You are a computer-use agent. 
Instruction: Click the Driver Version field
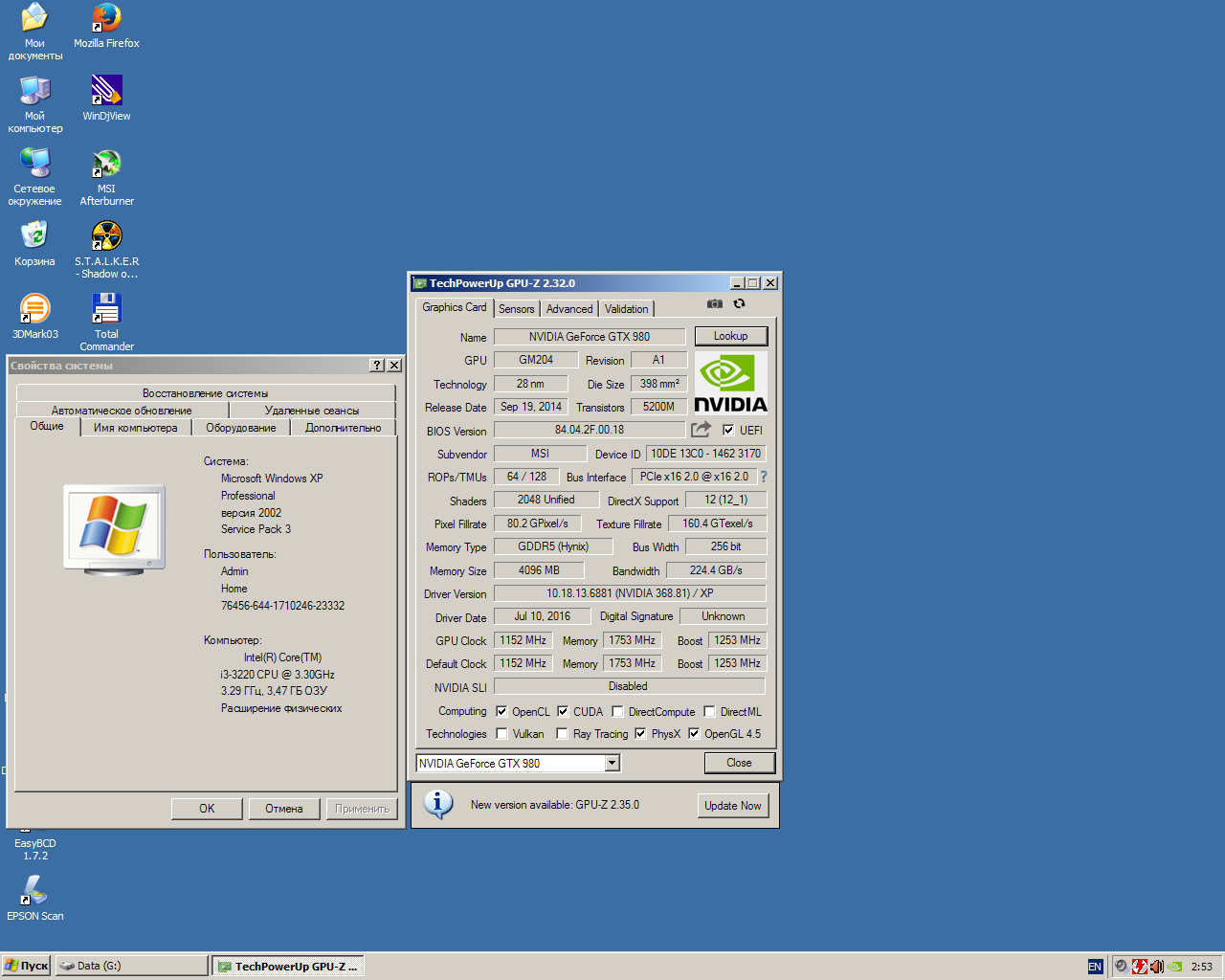click(x=631, y=593)
